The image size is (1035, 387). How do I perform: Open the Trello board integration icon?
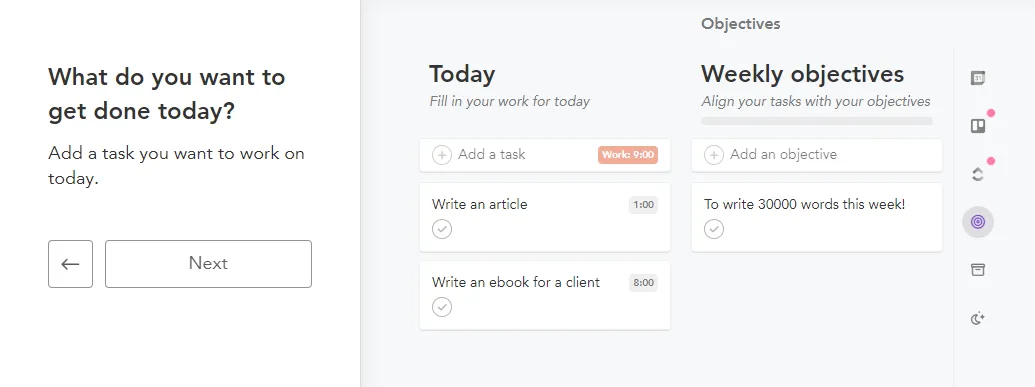pyautogui.click(x=978, y=125)
